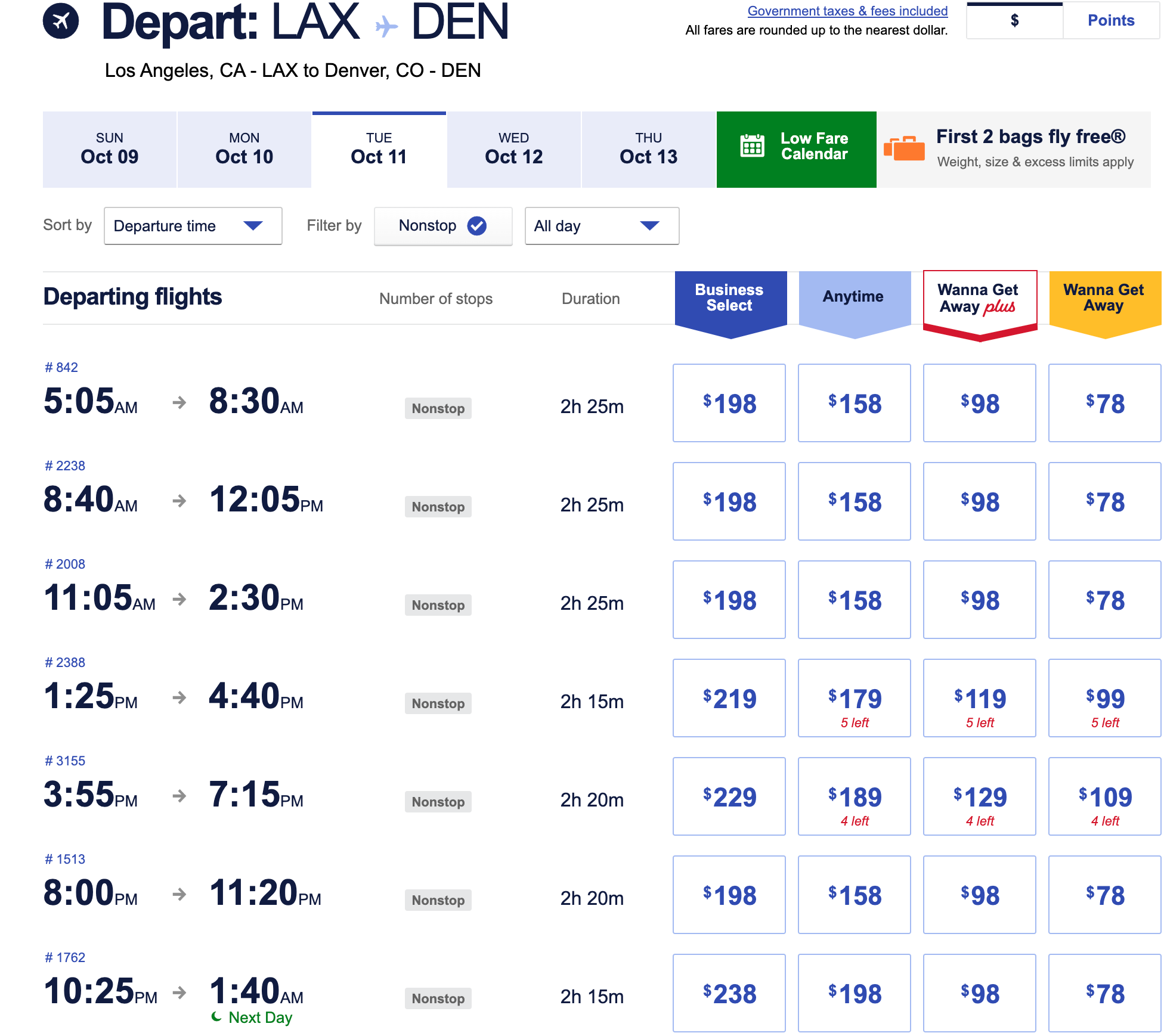Click the orange luggage bags icon
Screen dimensions: 1164x1036
904,149
